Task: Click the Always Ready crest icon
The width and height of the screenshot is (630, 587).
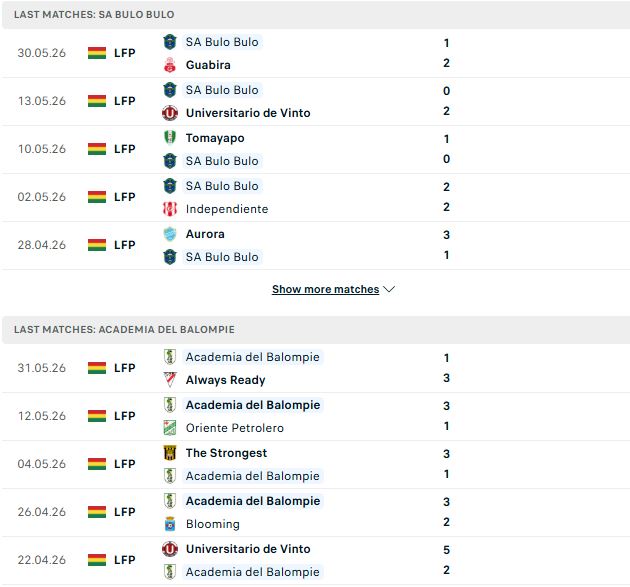Action: [170, 380]
